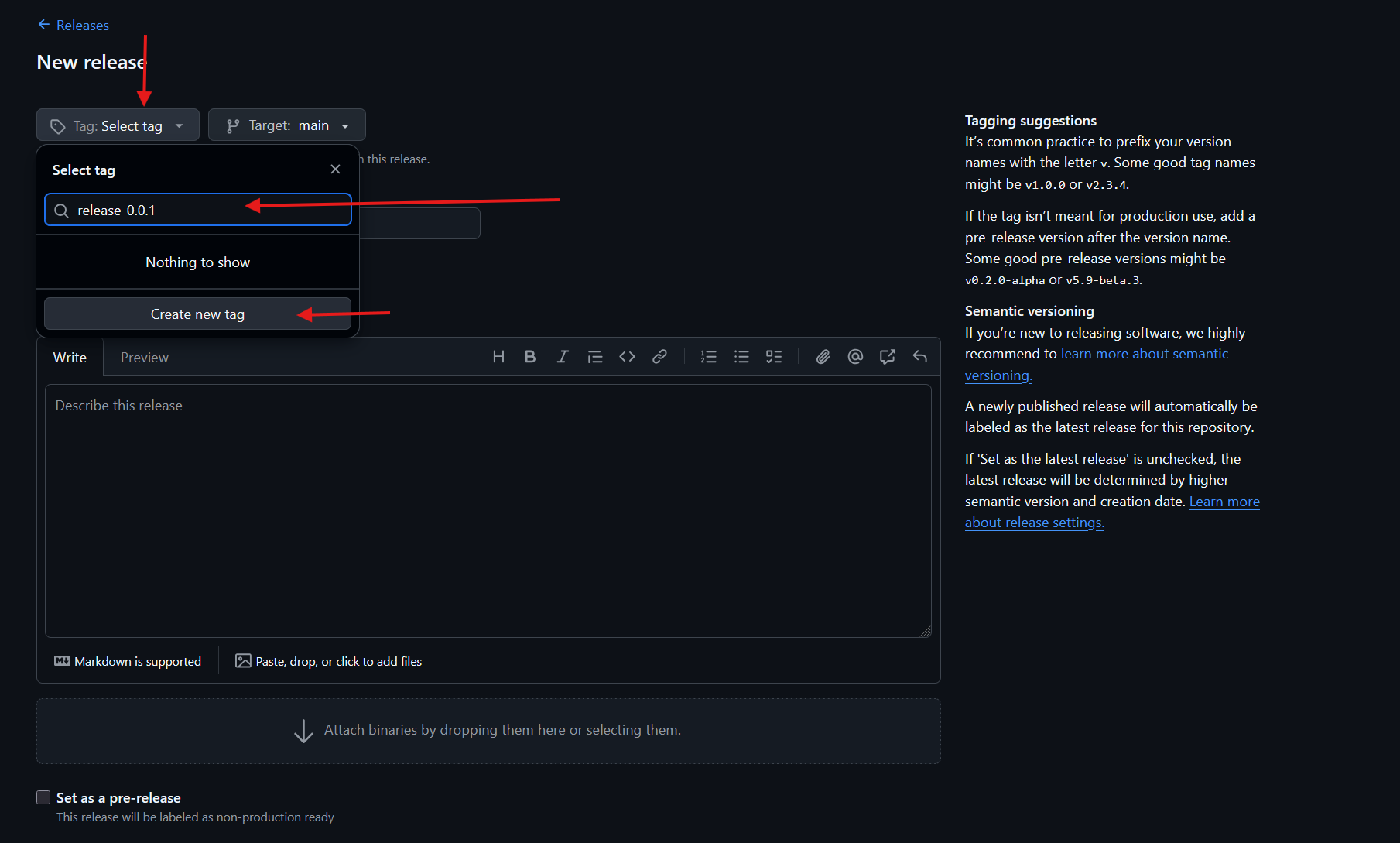This screenshot has height=843, width=1400.
Task: Expand the Target: main branch dropdown
Action: coord(286,125)
